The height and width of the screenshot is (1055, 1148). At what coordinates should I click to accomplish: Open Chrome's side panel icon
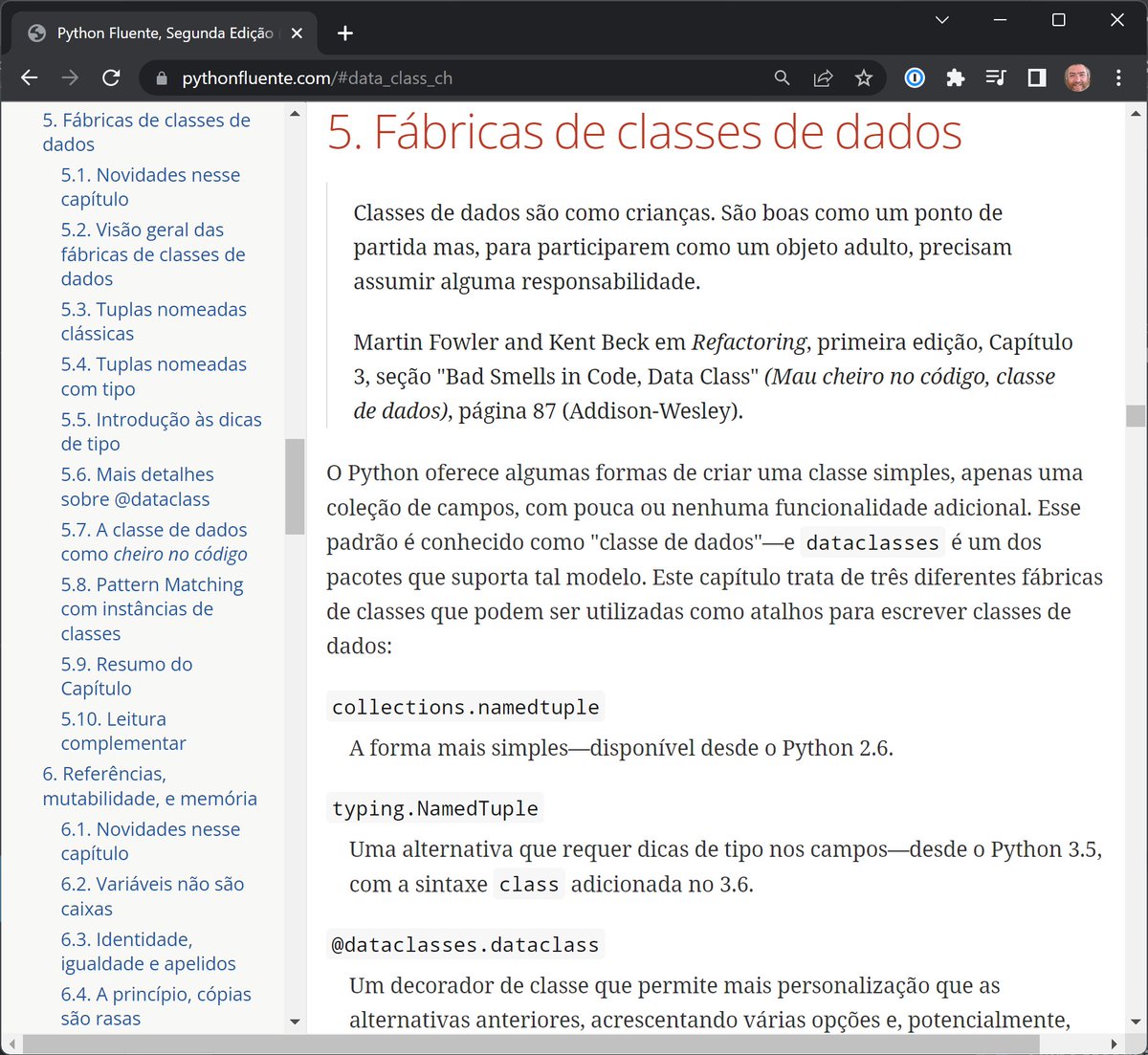click(x=1035, y=77)
